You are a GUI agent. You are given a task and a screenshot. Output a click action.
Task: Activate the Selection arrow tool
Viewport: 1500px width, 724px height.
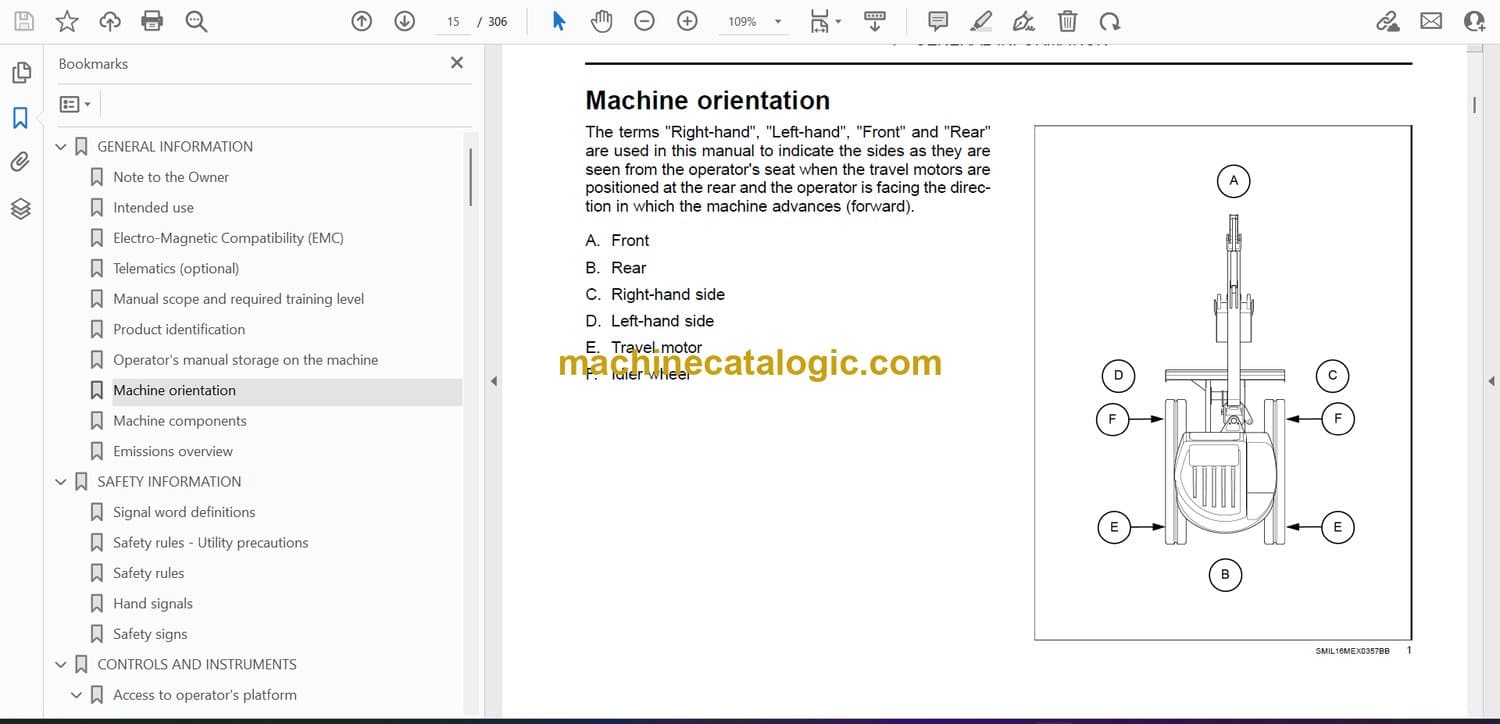click(x=559, y=21)
